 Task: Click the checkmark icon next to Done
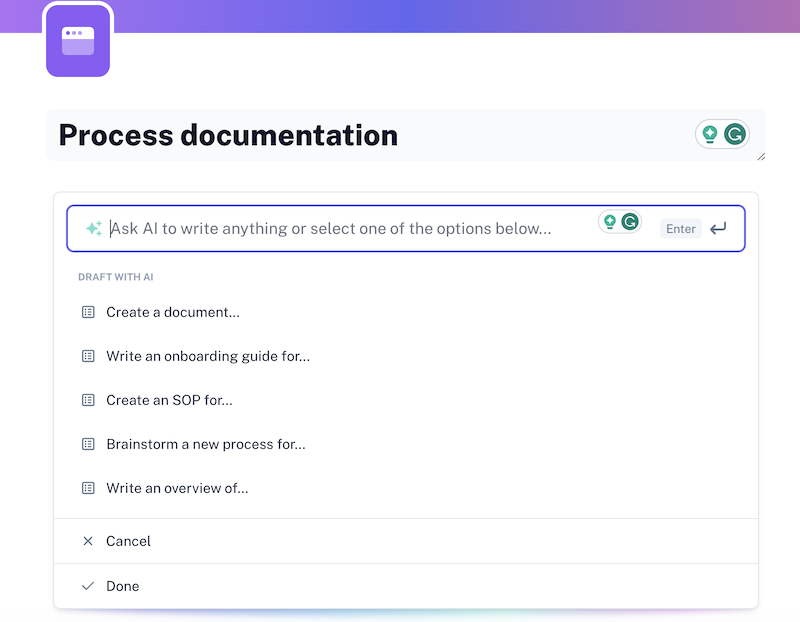[88, 586]
